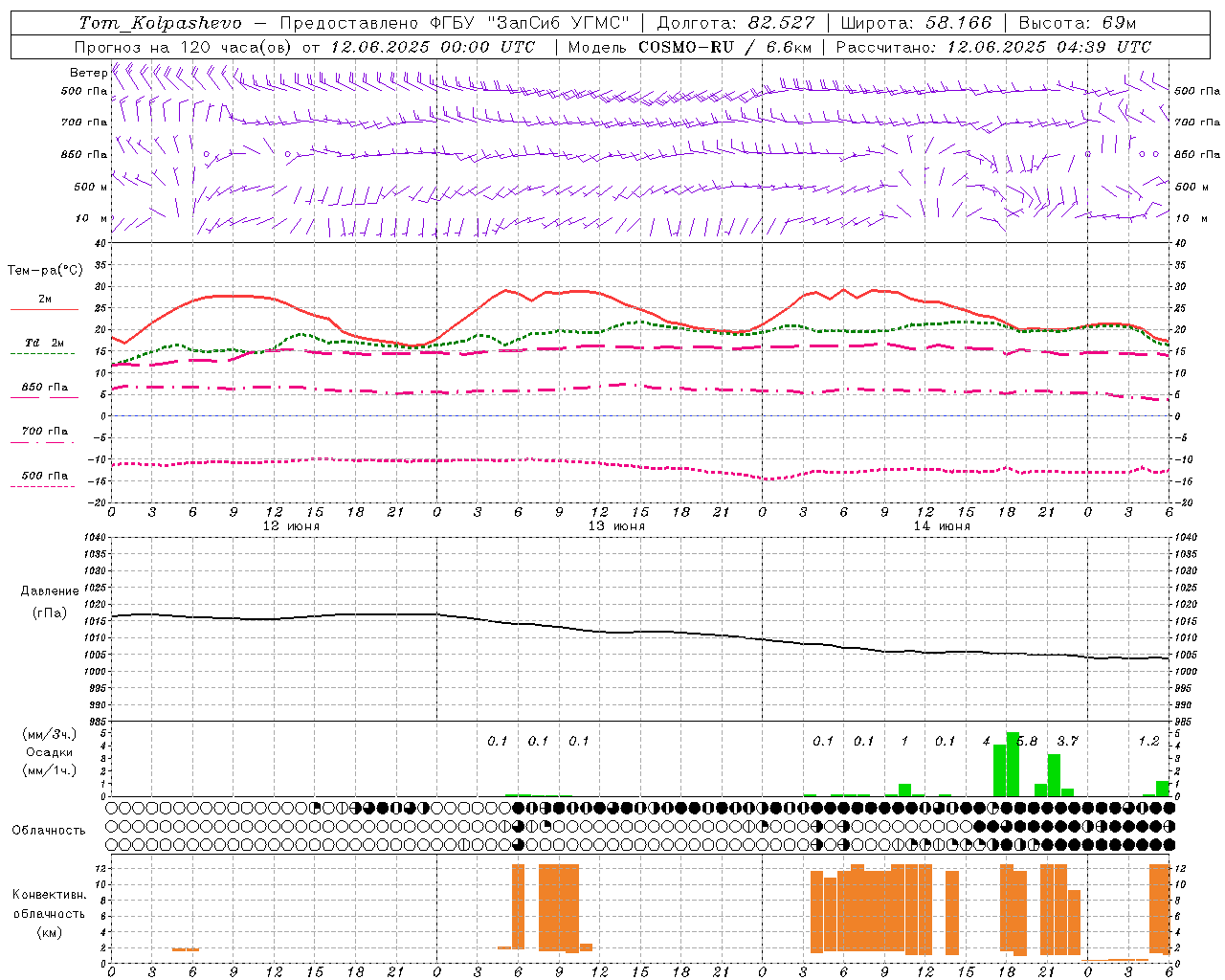The image size is (1225, 980).
Task: Click the 14 июня date label
Action: pos(942,526)
